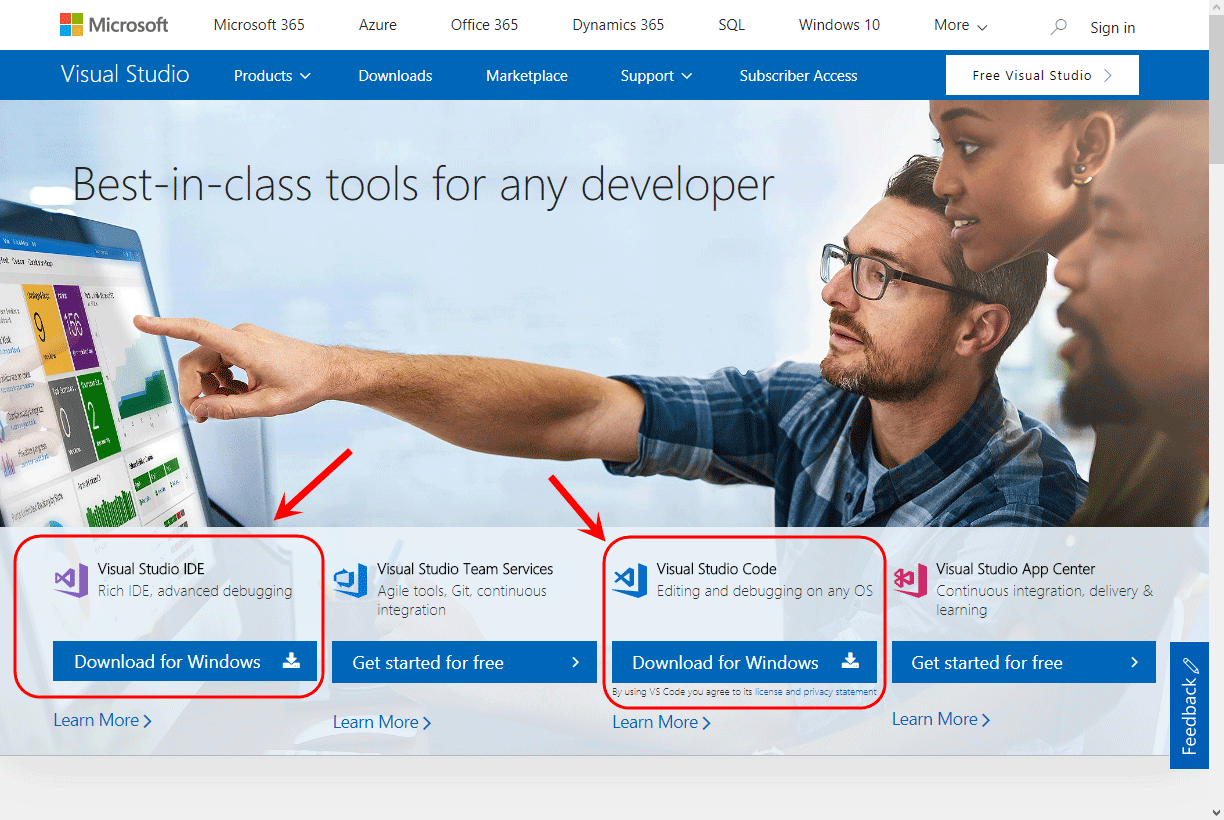
Task: Click the vertical scrollbar thumb
Action: tap(1215, 90)
